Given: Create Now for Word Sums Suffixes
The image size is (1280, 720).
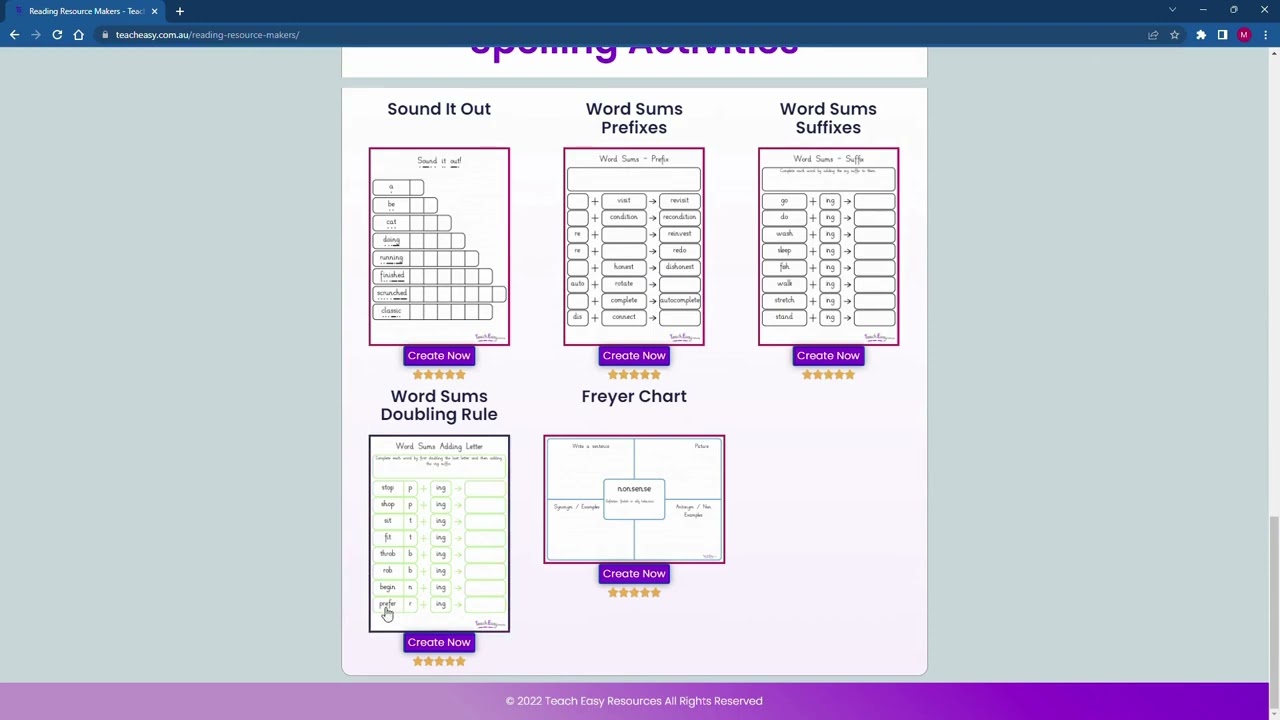Looking at the screenshot, I should (x=828, y=356).
